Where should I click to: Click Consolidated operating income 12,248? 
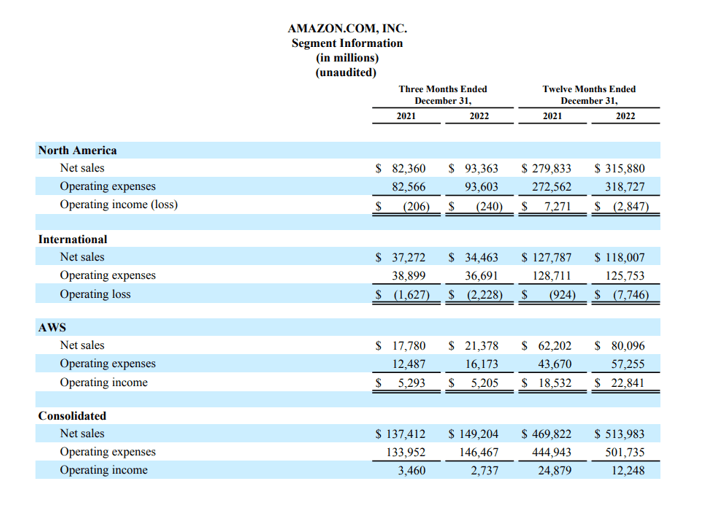(628, 470)
